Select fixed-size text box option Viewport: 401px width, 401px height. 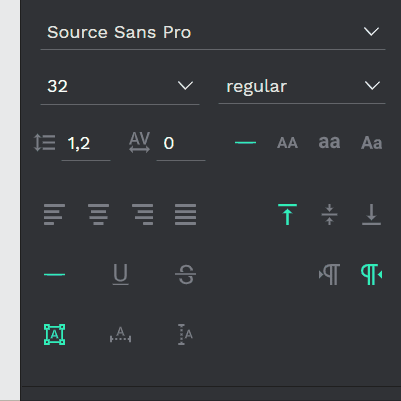[54, 335]
